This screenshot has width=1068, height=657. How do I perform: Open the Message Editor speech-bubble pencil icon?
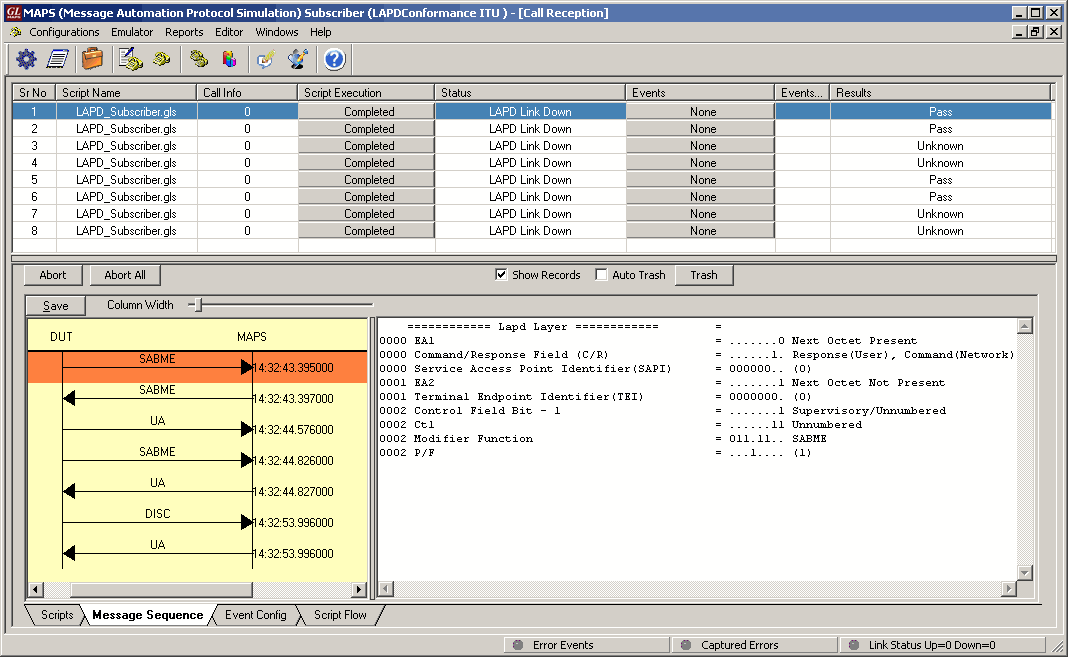coord(265,59)
